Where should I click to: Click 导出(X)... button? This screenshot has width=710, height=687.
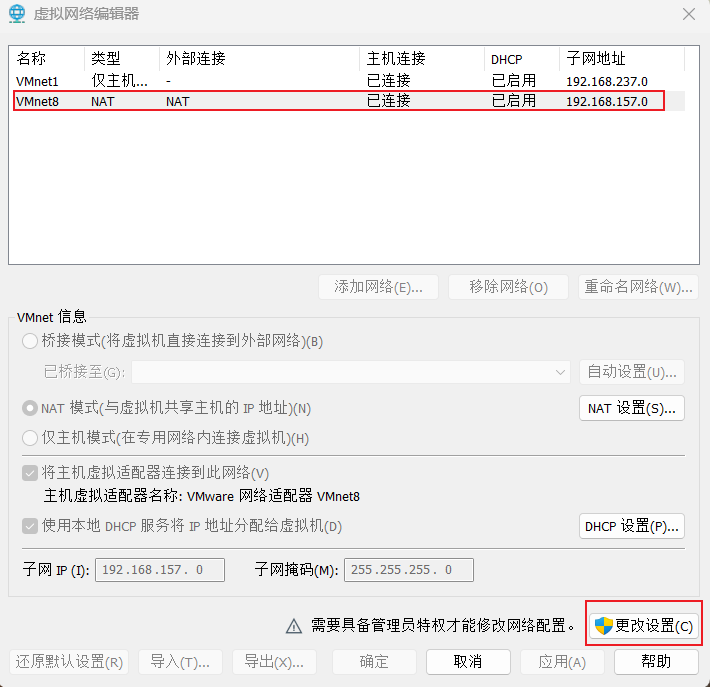(x=274, y=662)
